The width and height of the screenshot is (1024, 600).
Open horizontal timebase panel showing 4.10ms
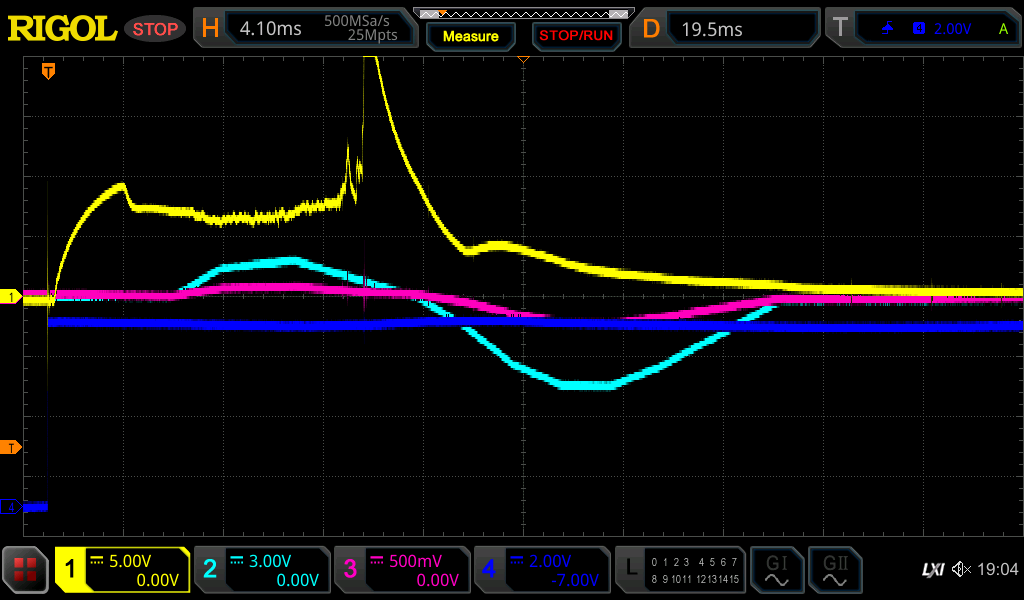tap(305, 29)
